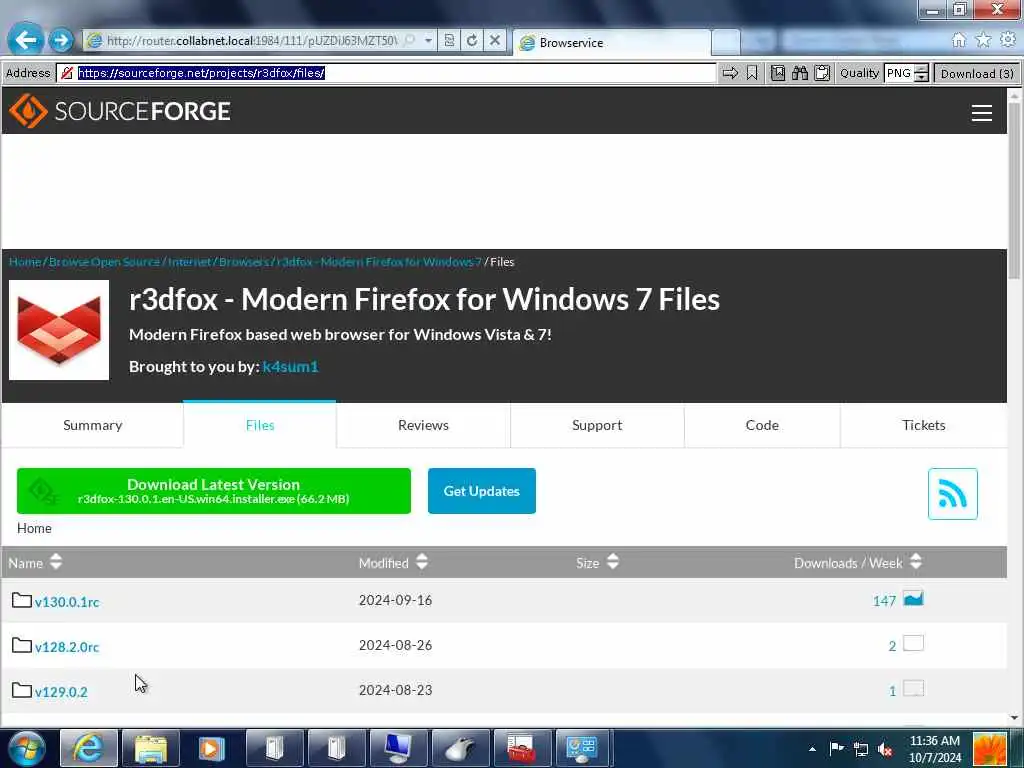Adjust Quality PNG stepper arrows
This screenshot has height=768, width=1024.
tap(921, 73)
